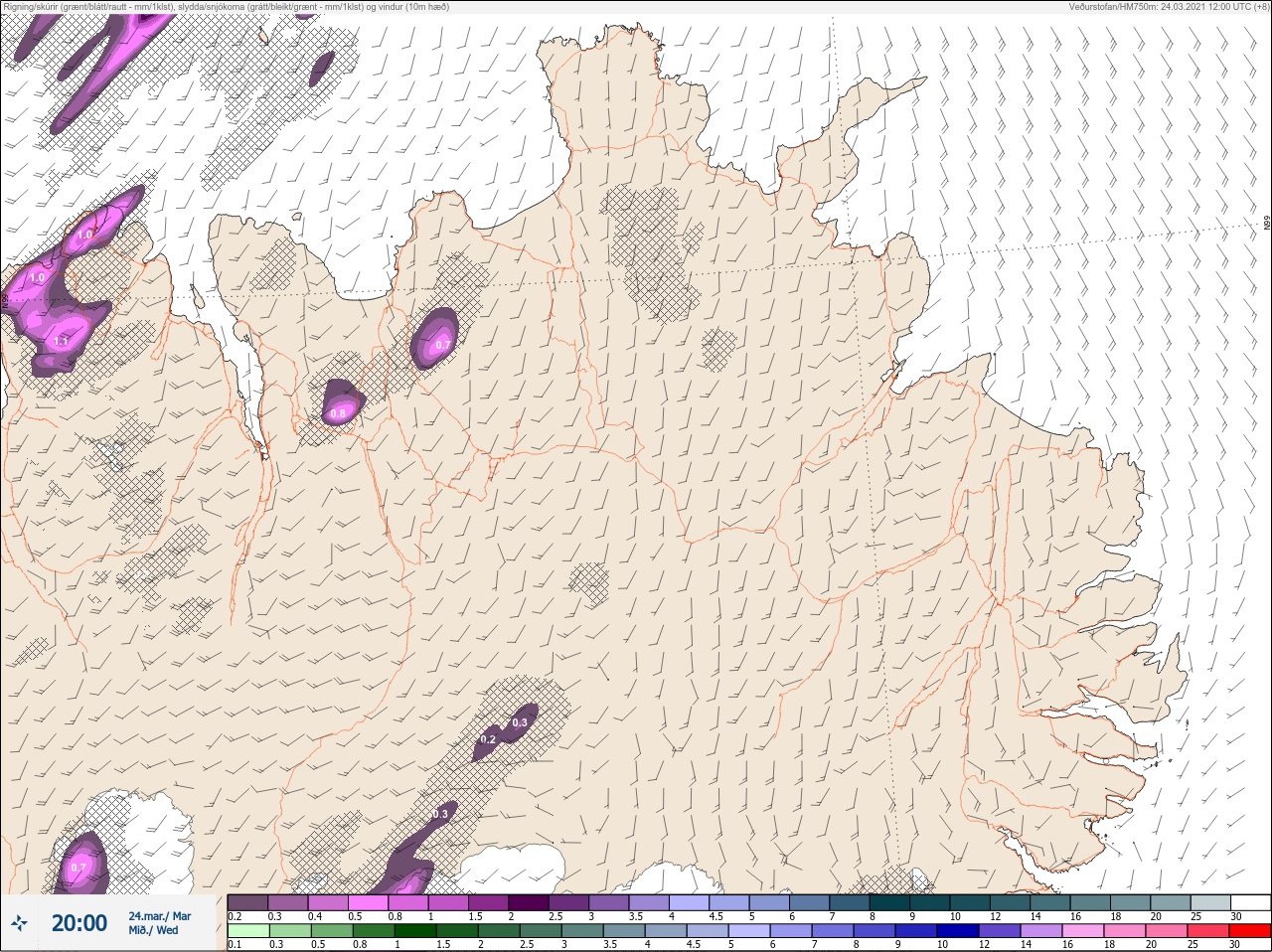The width and height of the screenshot is (1272, 952).
Task: Select the 'Mið./ Wed' weekday label
Action: point(153,930)
